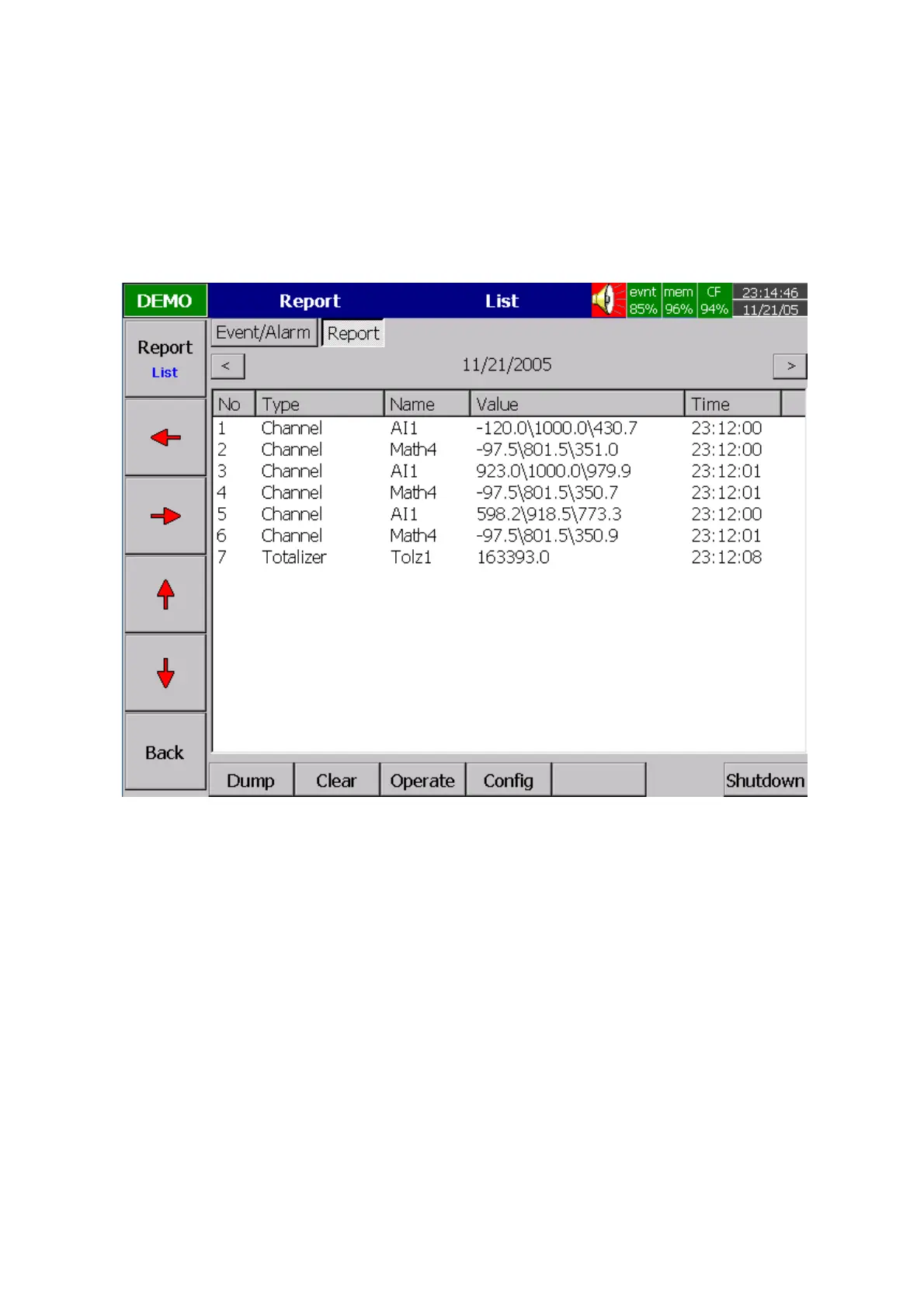Click the Tolz1 name cell
924x1308 pixels.
tap(411, 557)
